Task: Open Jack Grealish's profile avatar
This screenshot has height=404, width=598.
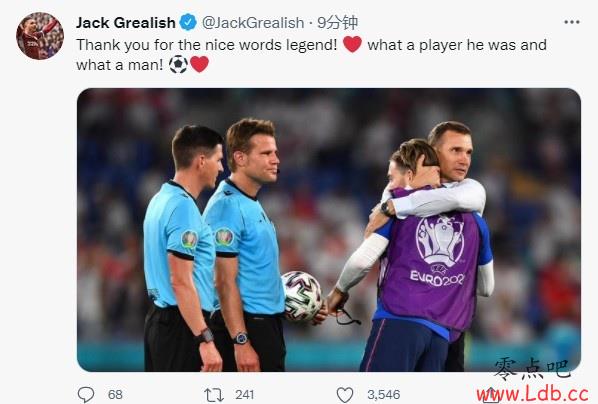Action: [40, 36]
